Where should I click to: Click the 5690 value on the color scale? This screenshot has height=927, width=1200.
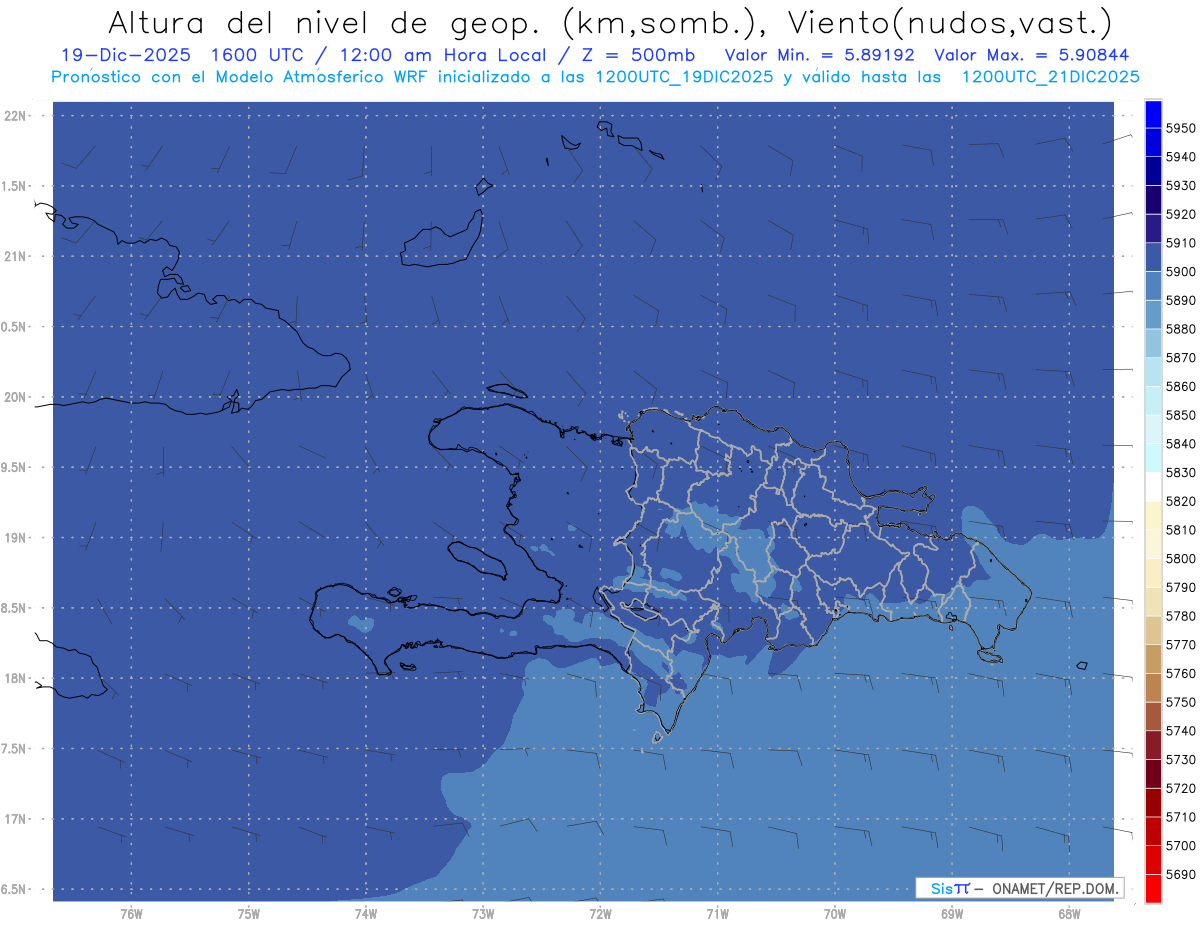[1181, 874]
